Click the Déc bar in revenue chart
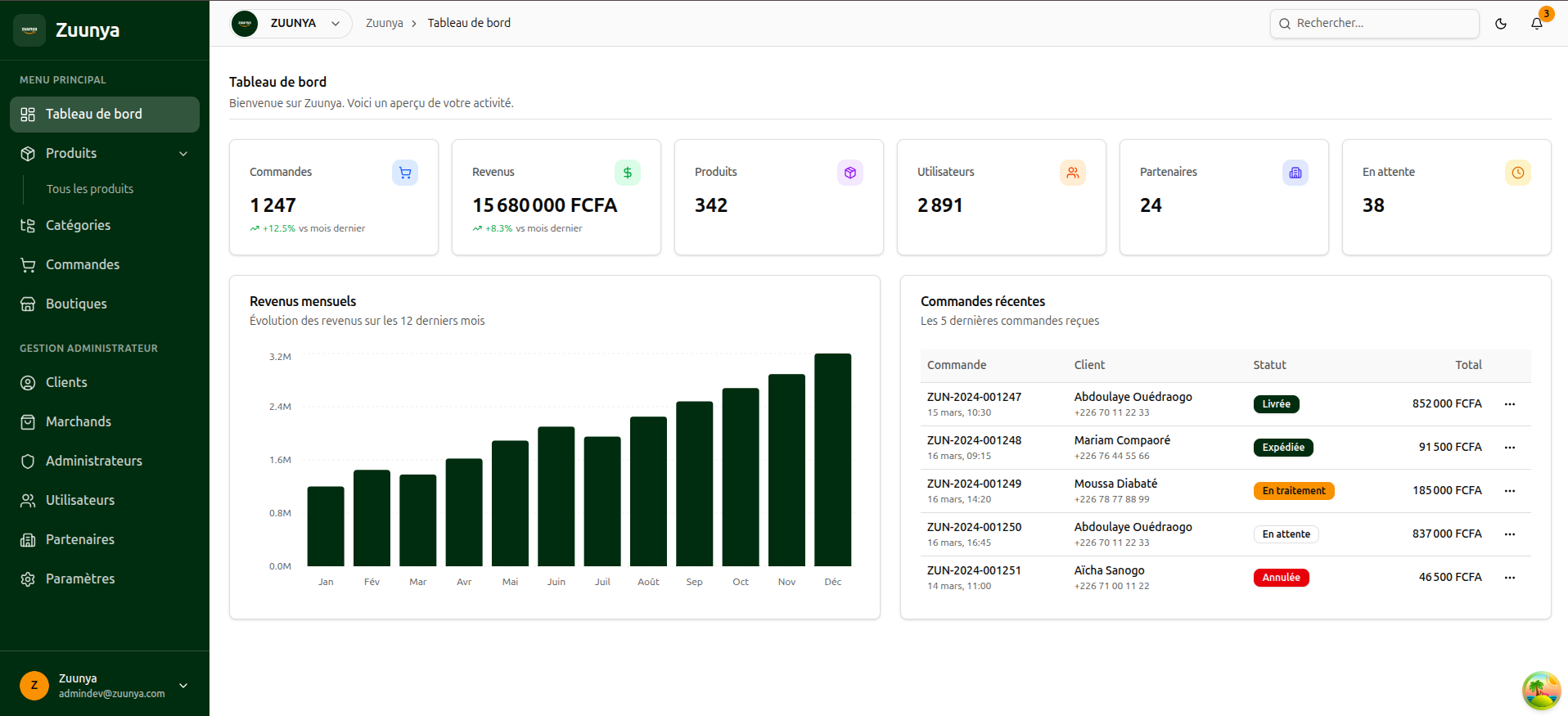Viewport: 1568px width, 716px height. click(x=832, y=459)
